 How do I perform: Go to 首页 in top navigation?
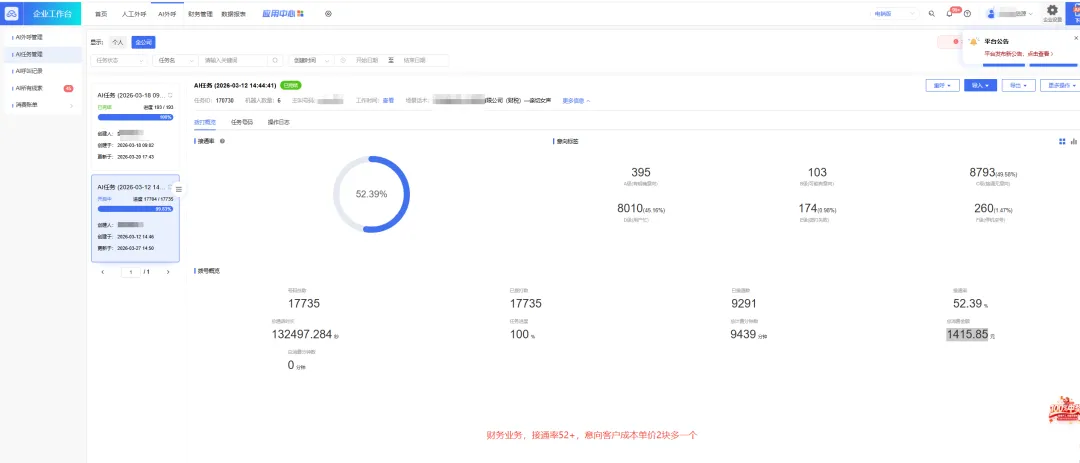[101, 14]
